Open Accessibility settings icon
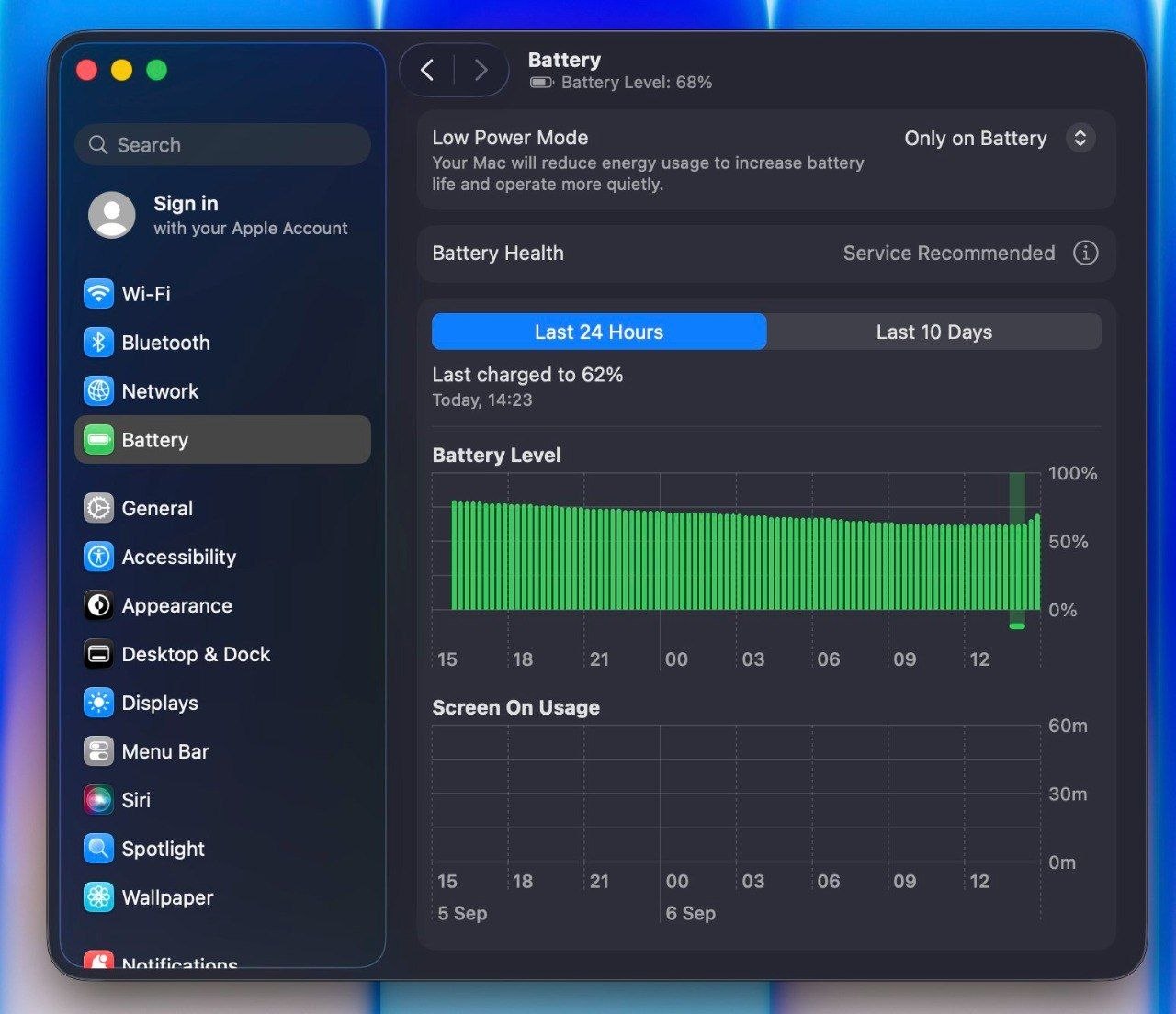Viewport: 1176px width, 1014px height. [x=98, y=557]
